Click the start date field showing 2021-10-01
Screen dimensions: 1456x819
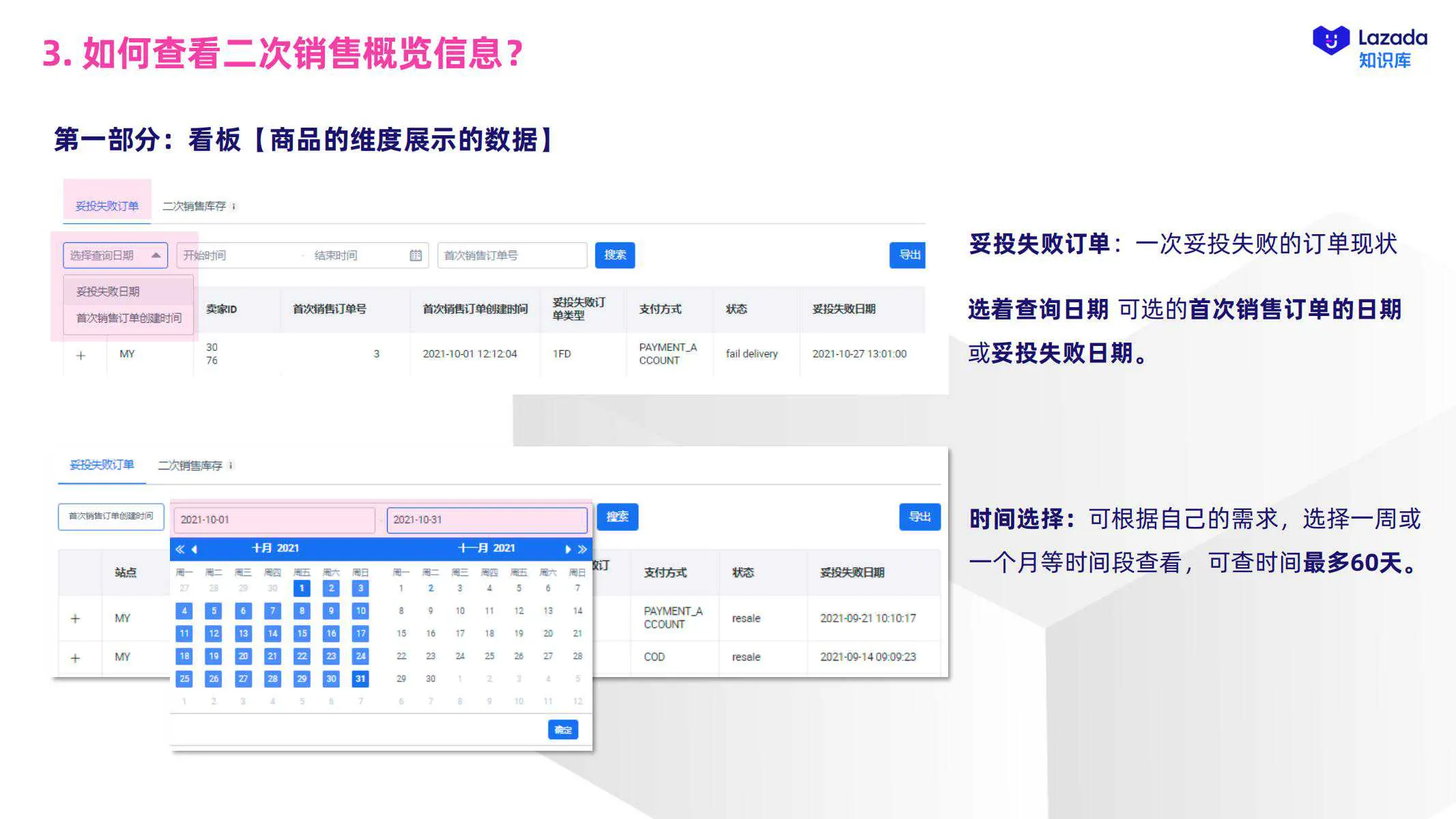click(273, 519)
